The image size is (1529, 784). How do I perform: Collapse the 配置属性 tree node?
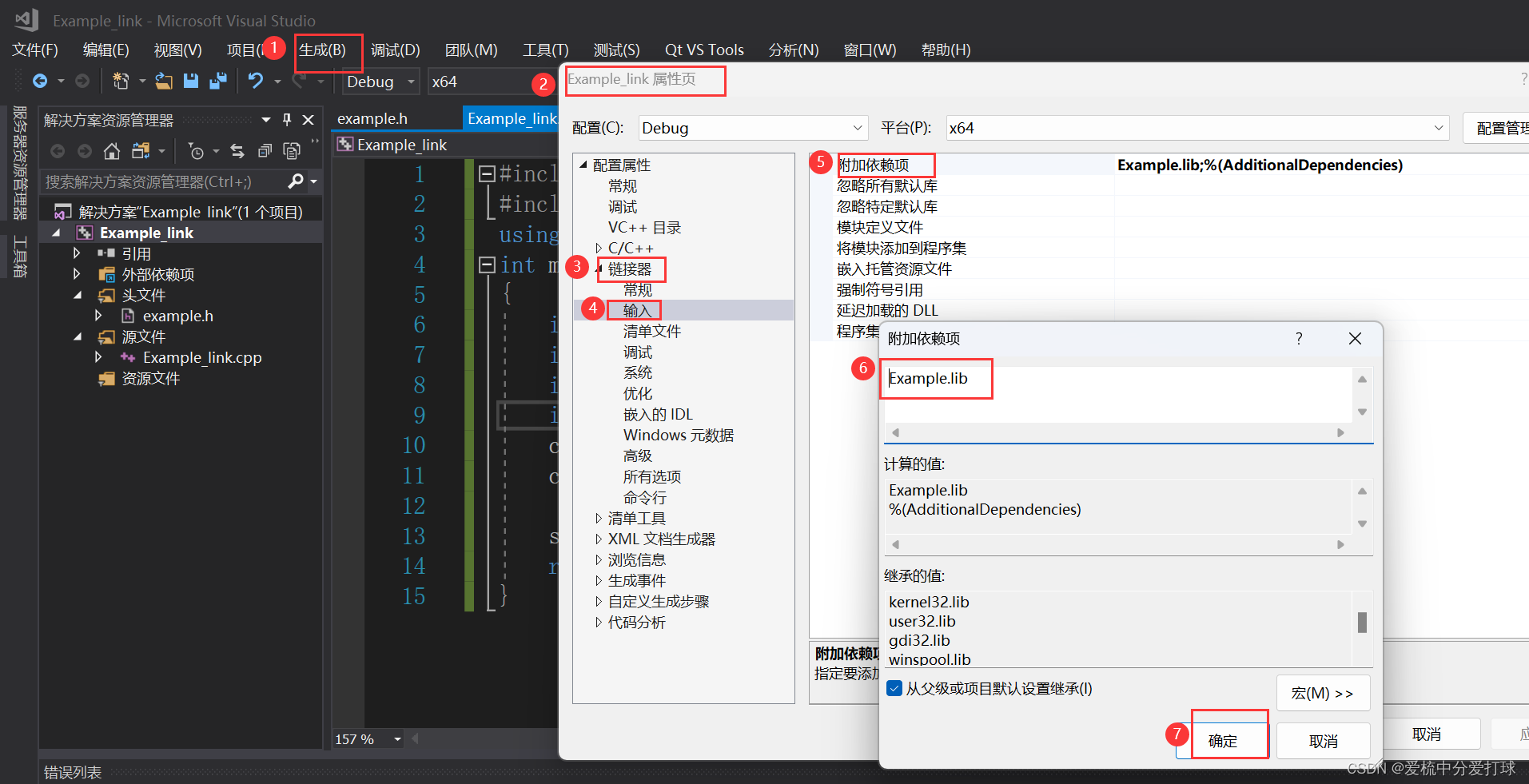(583, 165)
